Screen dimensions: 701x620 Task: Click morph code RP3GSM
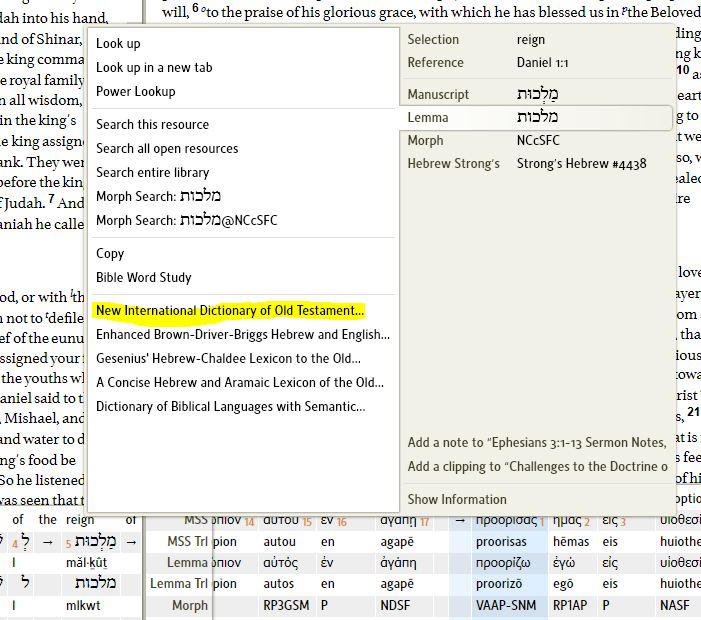pos(286,605)
